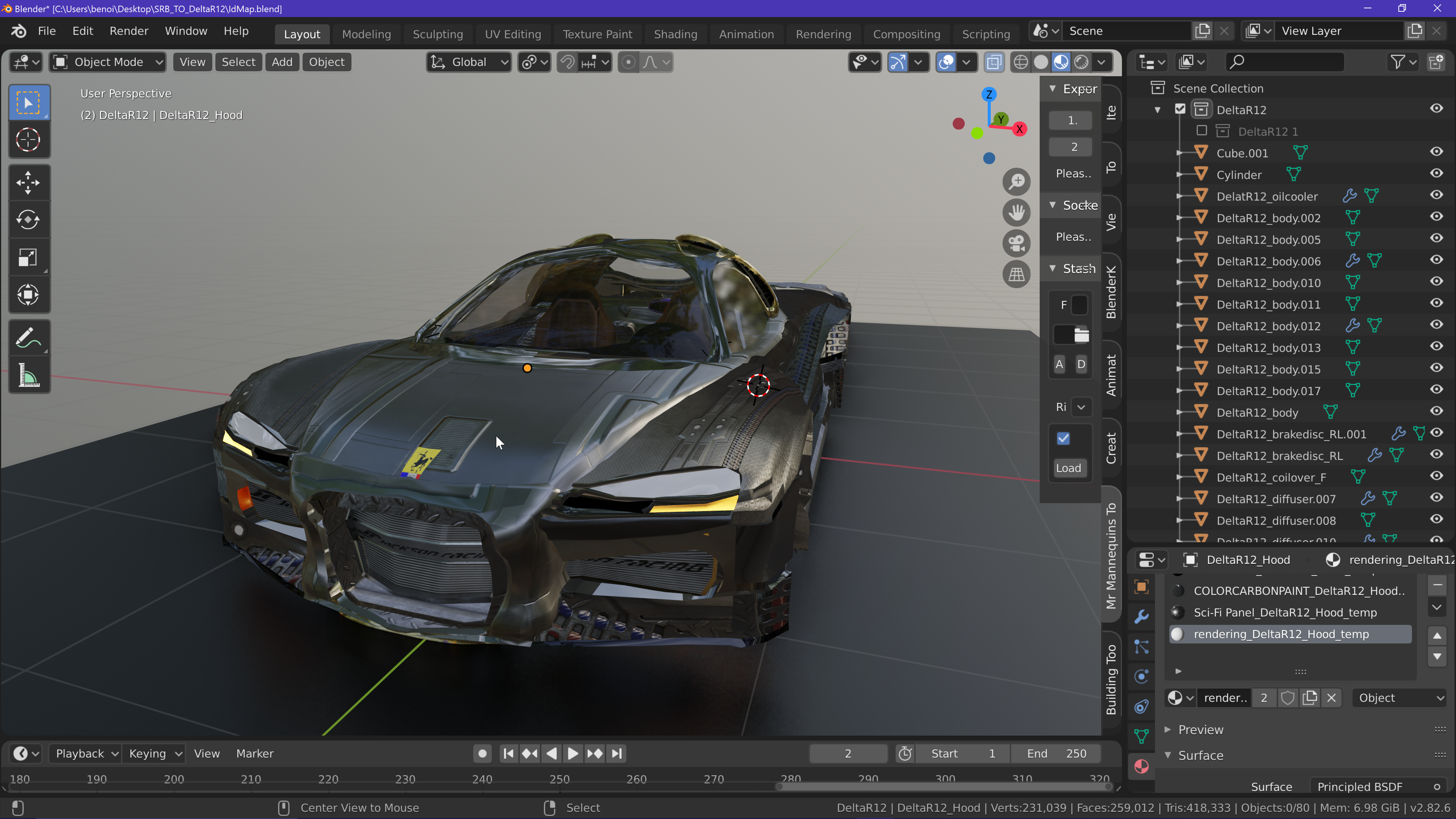Select the Scale tool

tap(28, 258)
